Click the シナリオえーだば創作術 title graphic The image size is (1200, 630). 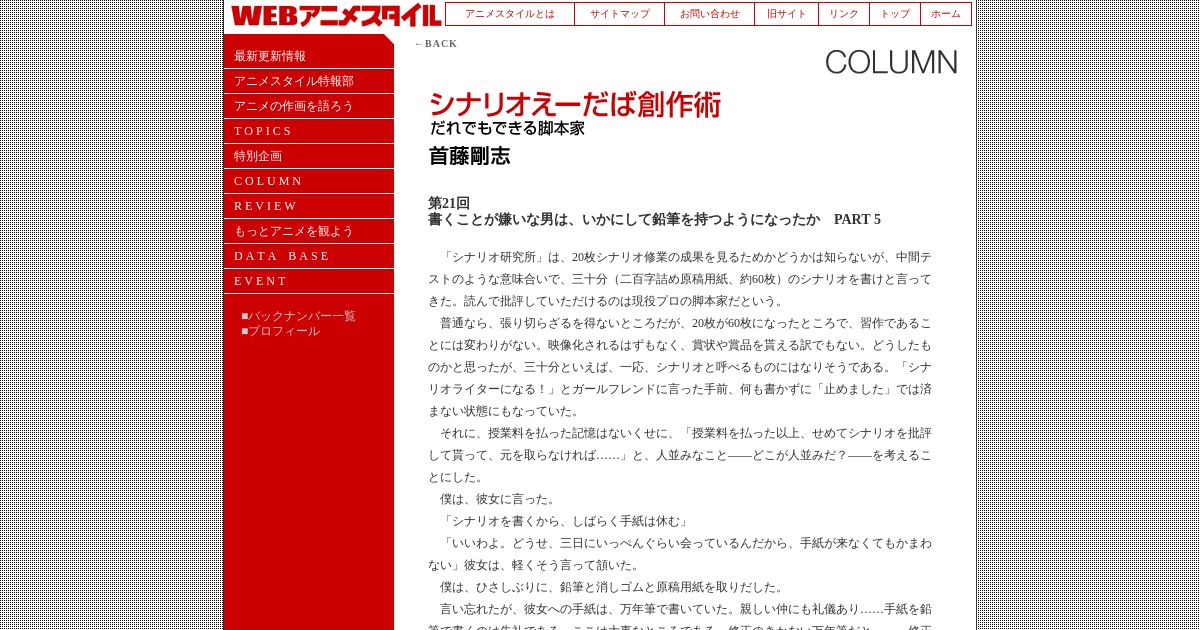[x=575, y=104]
